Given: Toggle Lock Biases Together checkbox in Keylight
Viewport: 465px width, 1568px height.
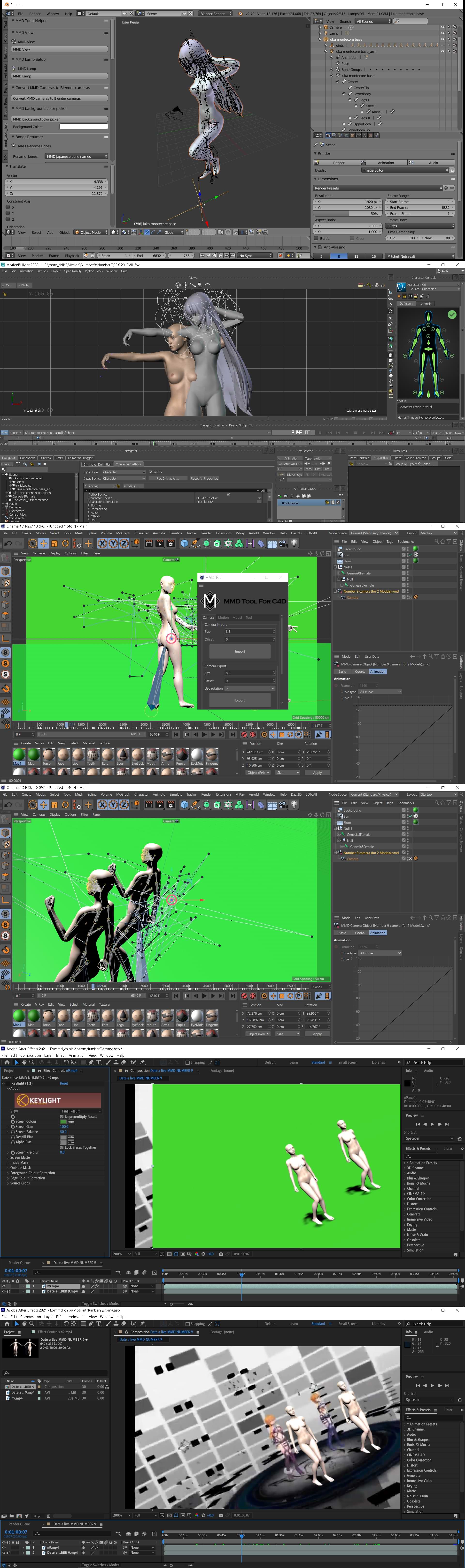Looking at the screenshot, I should pos(62,1147).
